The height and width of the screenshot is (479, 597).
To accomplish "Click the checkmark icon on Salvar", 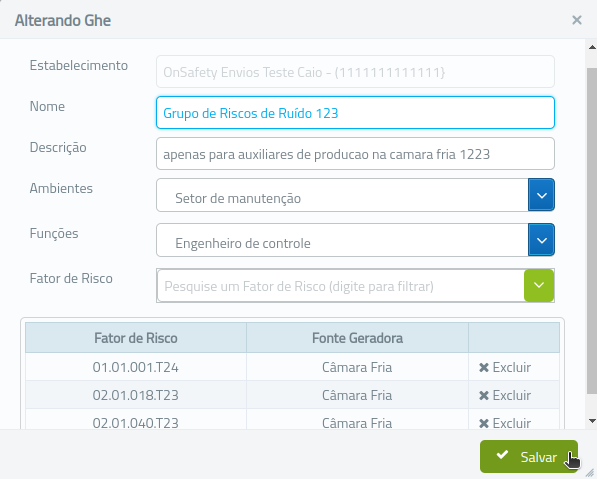I will 502,454.
